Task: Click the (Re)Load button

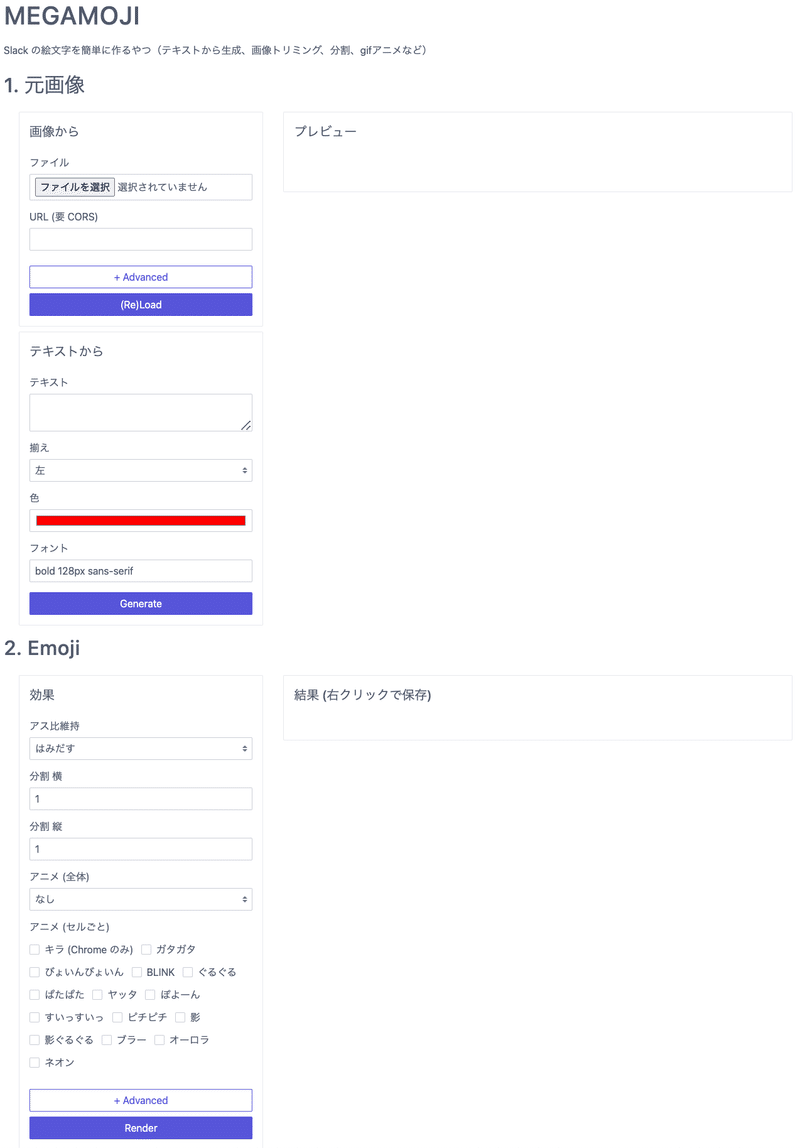Action: tap(141, 305)
